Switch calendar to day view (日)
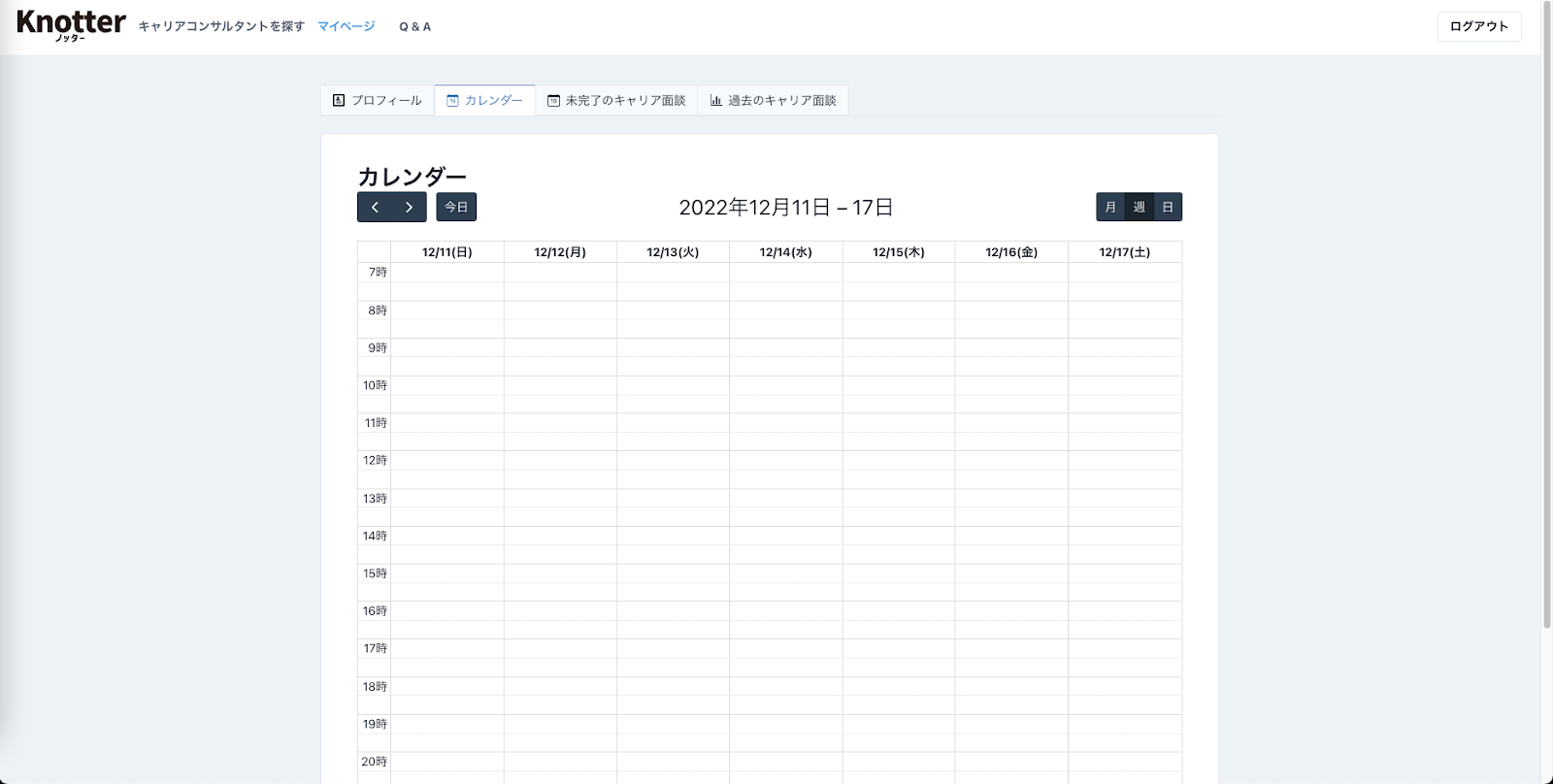Screen dimensions: 1553x784 pos(1168,207)
